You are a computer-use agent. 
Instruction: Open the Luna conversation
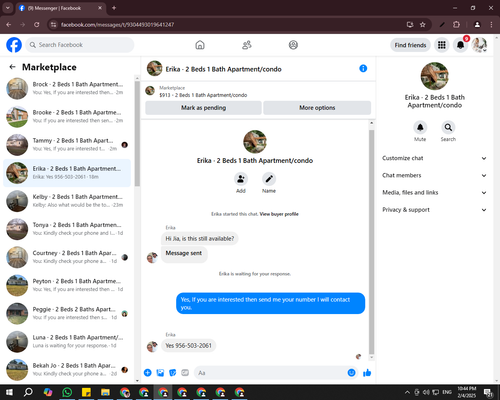coord(67,342)
